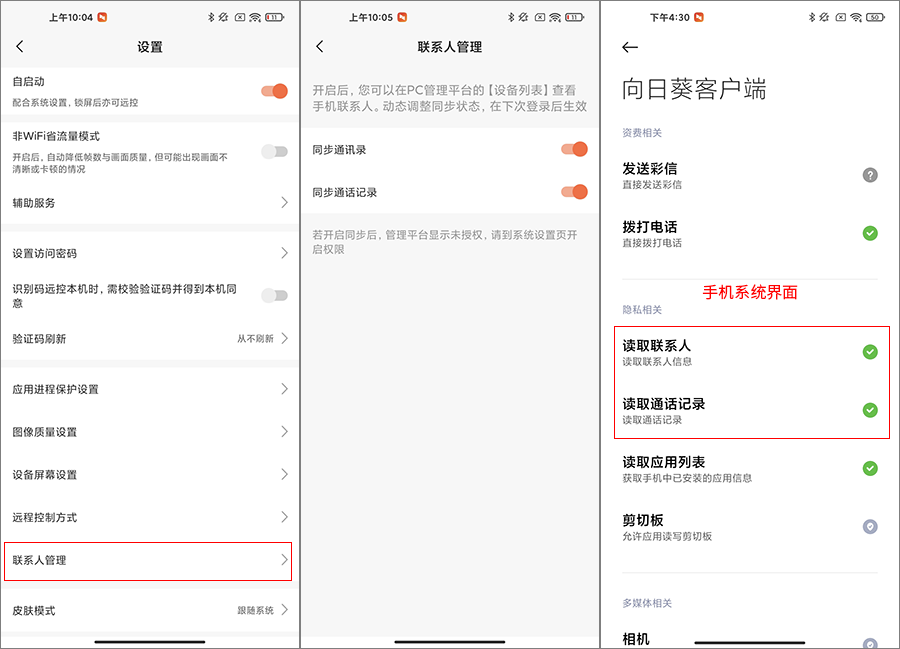900x649 pixels.
Task: Open 设备屏幕设置 chevron
Action: [284, 474]
